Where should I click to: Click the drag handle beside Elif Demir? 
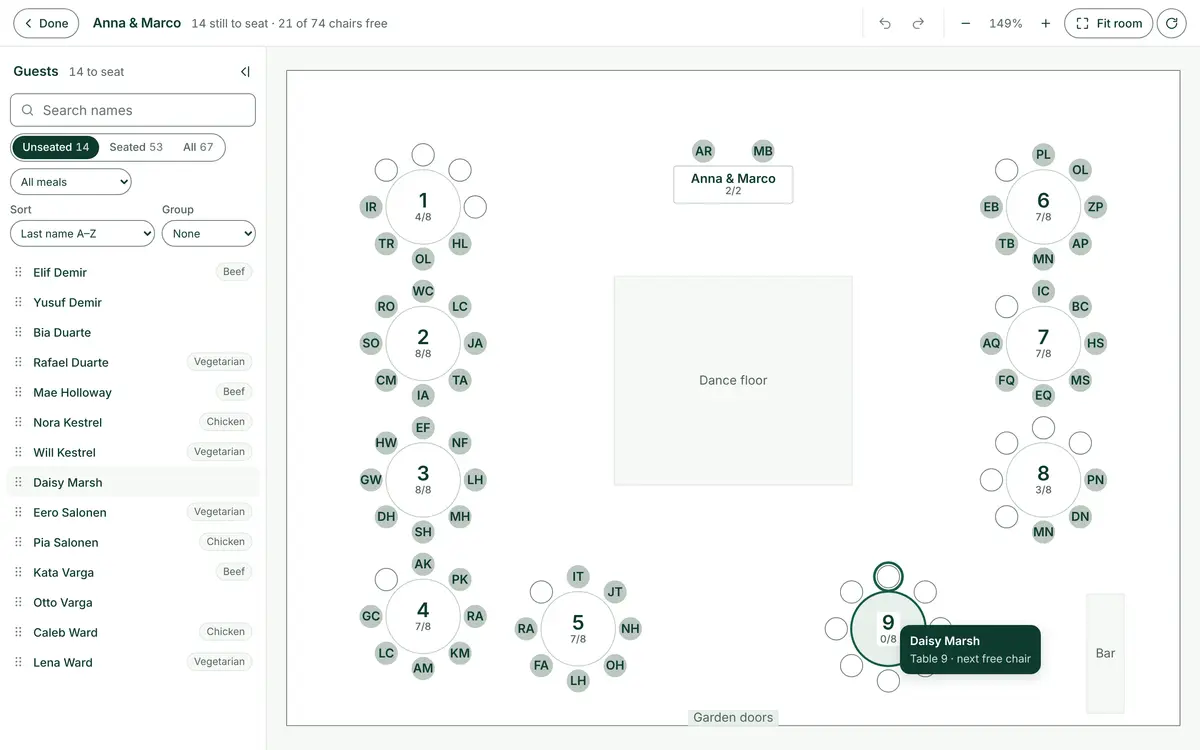[18, 272]
